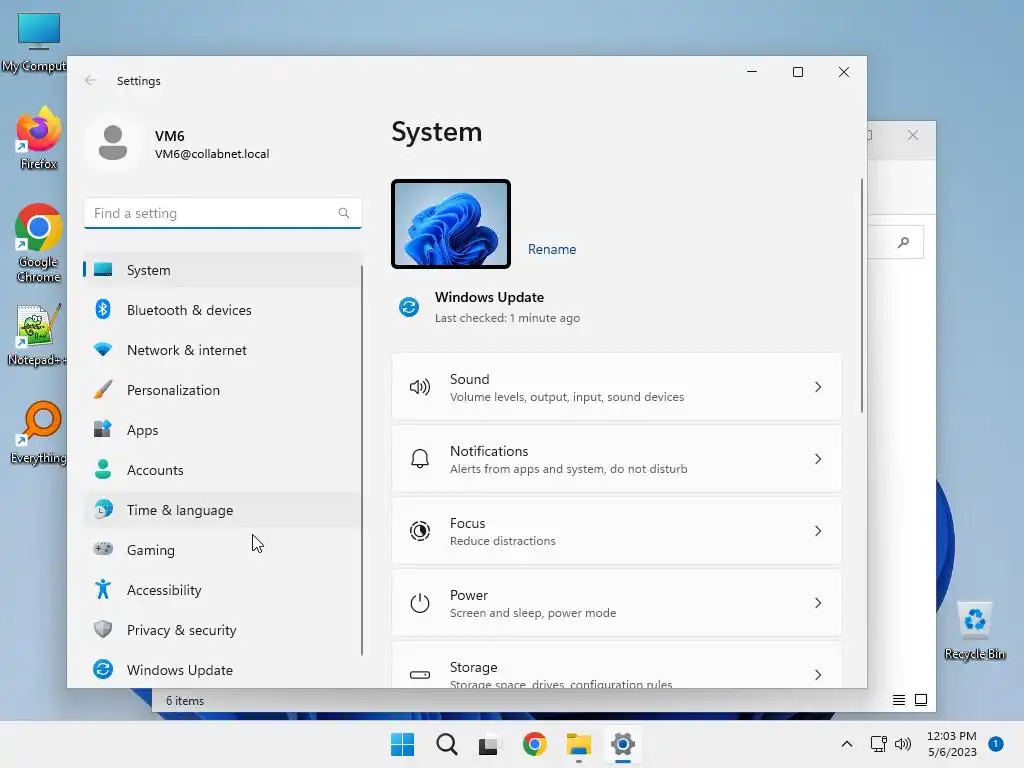1024x768 pixels.
Task: Open Task View on taskbar
Action: 488,744
